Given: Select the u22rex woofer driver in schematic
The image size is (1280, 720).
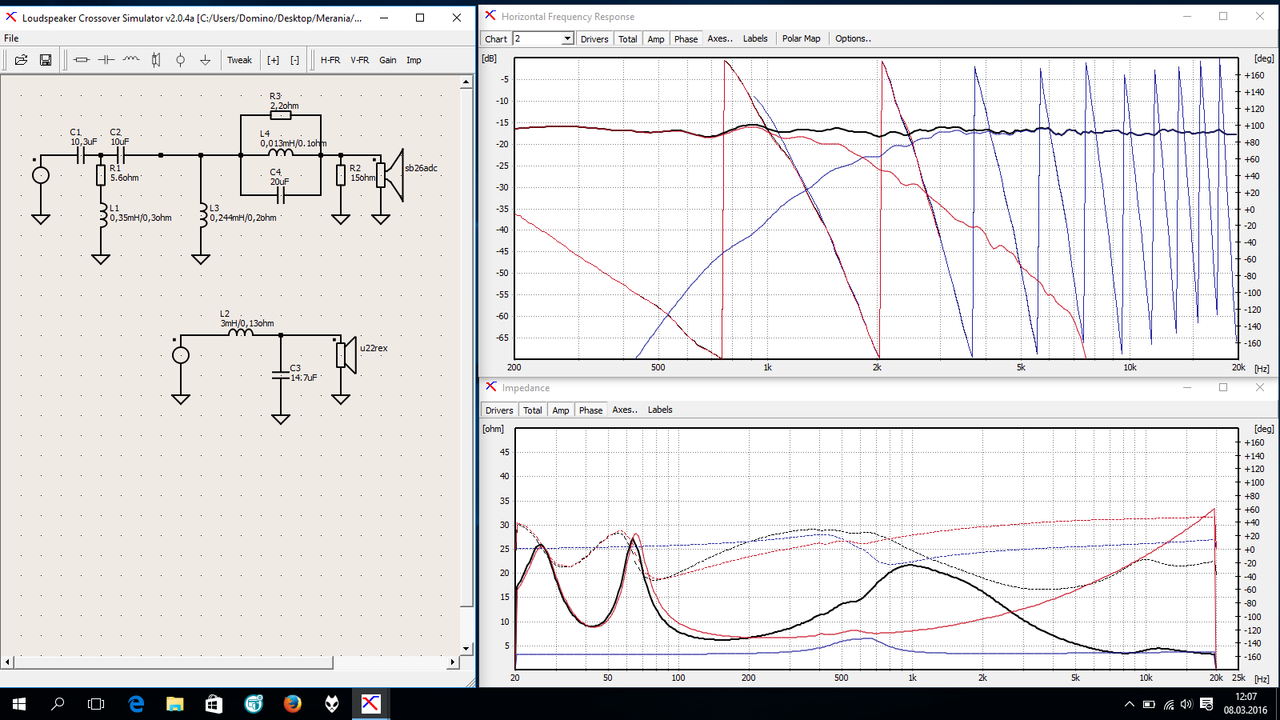Looking at the screenshot, I should click(x=346, y=354).
